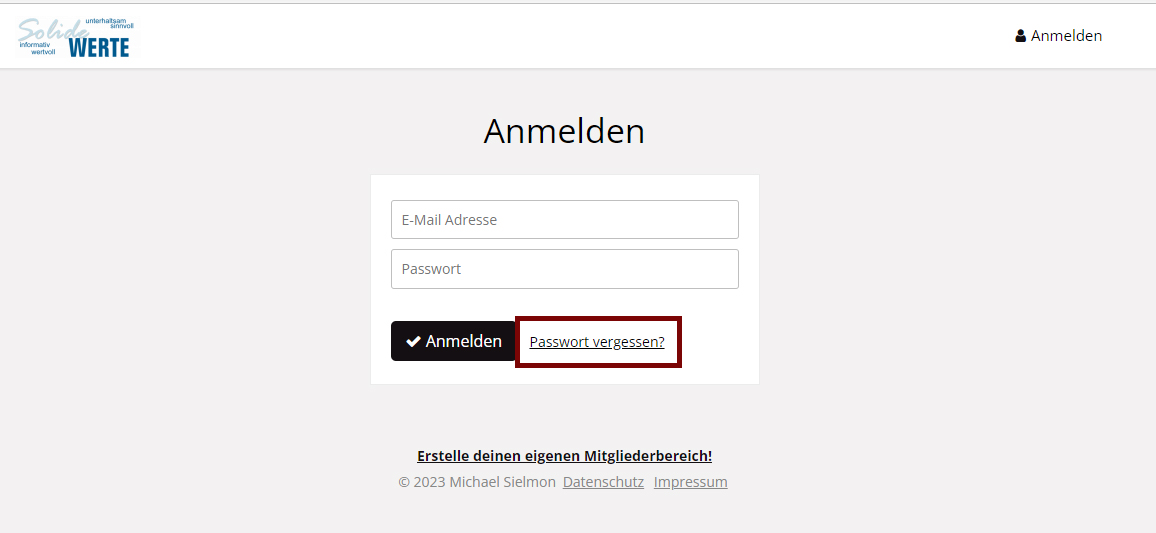Open Anmelden in the top navigation
The image size is (1156, 533).
pyautogui.click(x=1066, y=36)
